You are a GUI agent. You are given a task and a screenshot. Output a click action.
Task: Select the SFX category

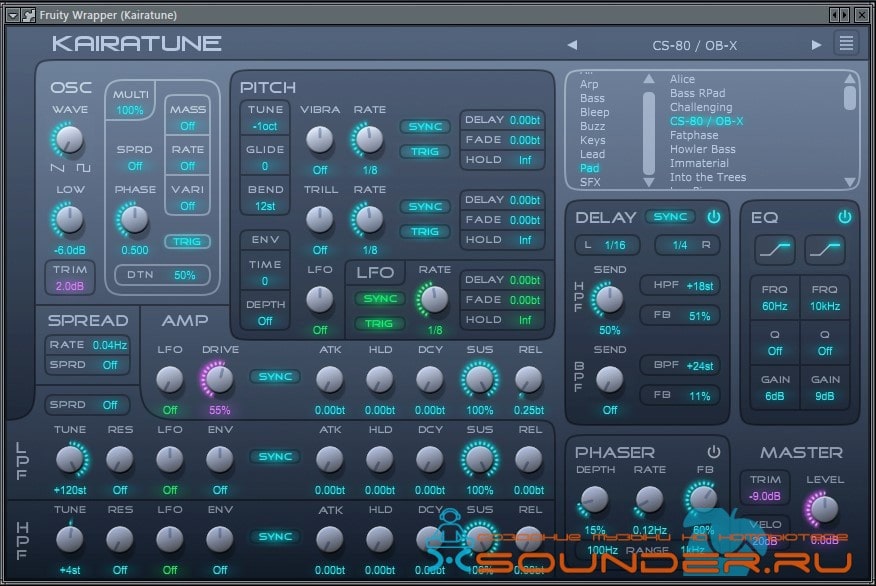tap(590, 182)
